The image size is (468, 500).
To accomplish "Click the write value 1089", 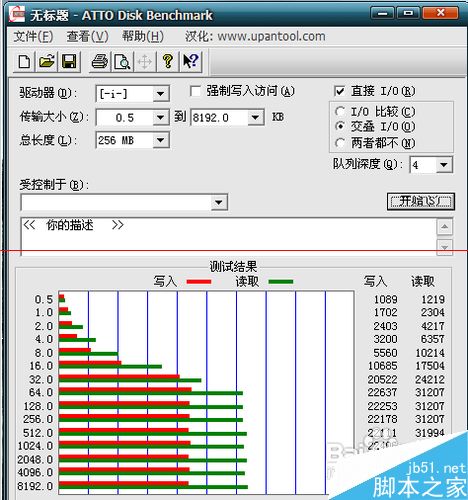I will pyautogui.click(x=386, y=299).
